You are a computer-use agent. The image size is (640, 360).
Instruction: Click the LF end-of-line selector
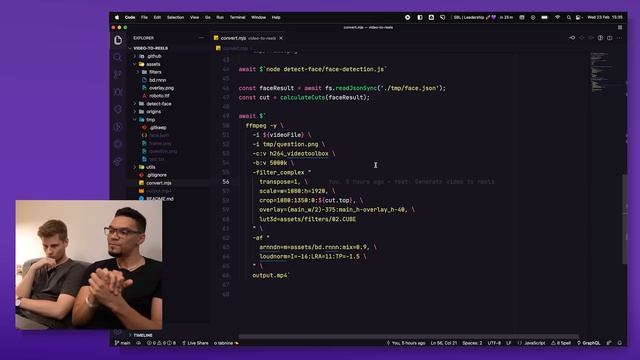[509, 343]
